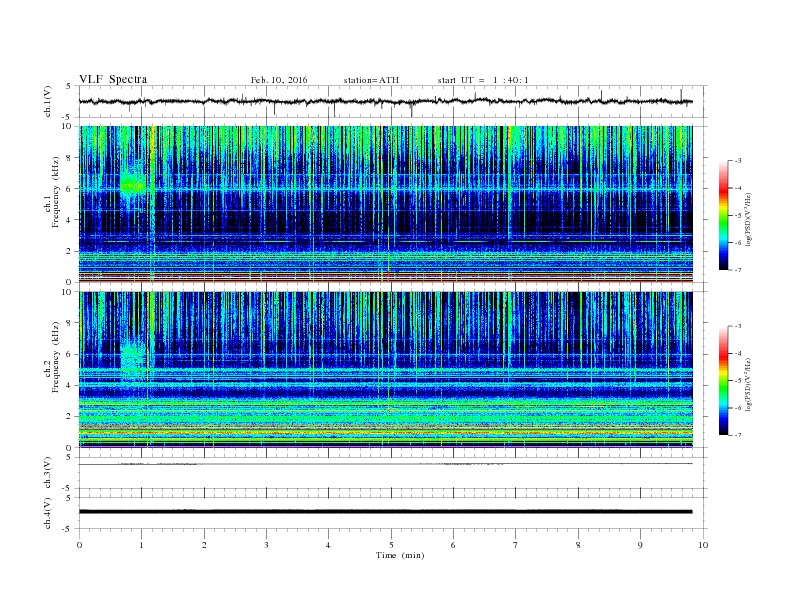Click the time axis tick label "3"
The image size is (792, 612).
point(266,545)
